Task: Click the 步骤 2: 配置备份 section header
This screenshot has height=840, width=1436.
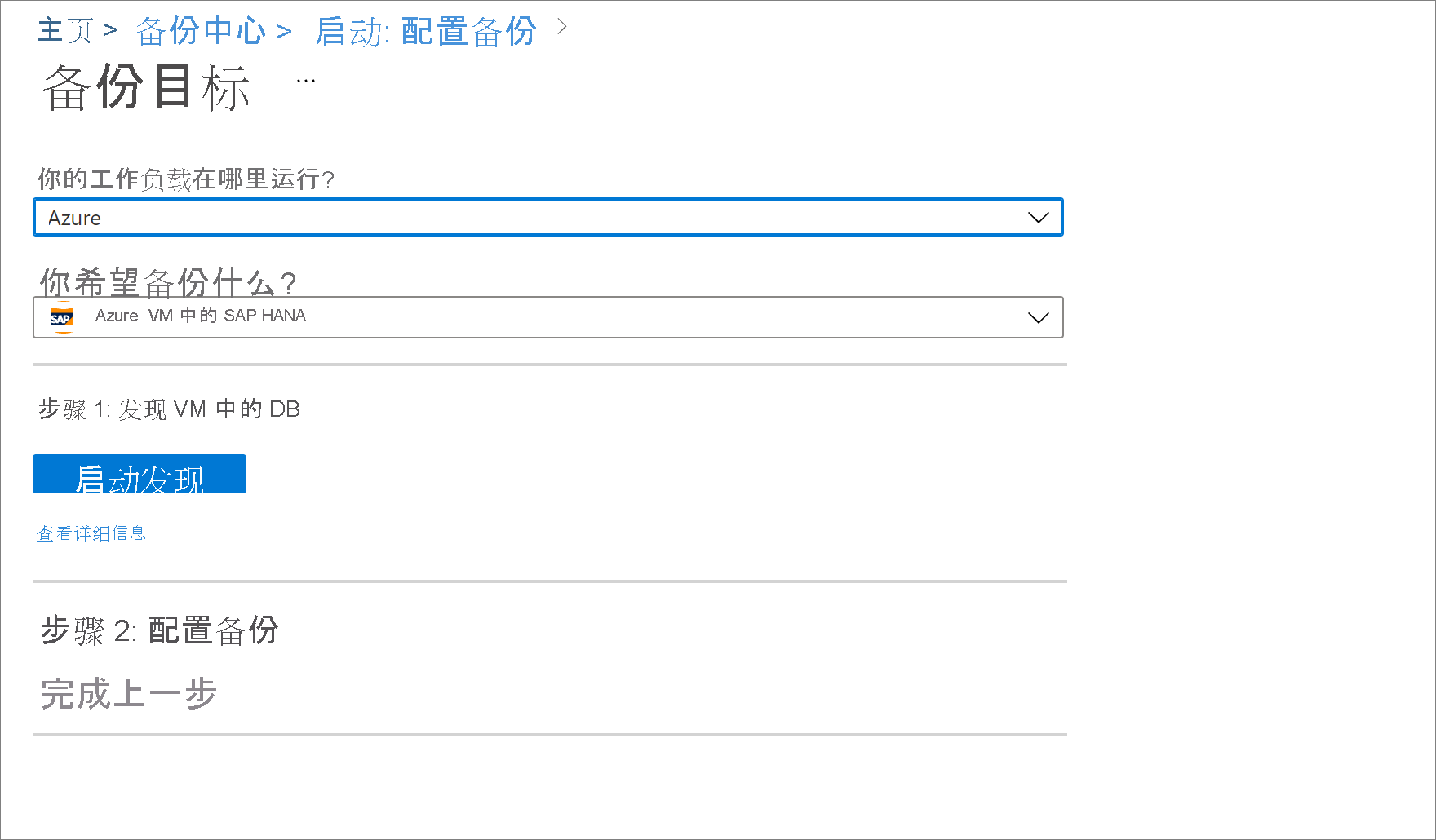Action: click(x=160, y=630)
